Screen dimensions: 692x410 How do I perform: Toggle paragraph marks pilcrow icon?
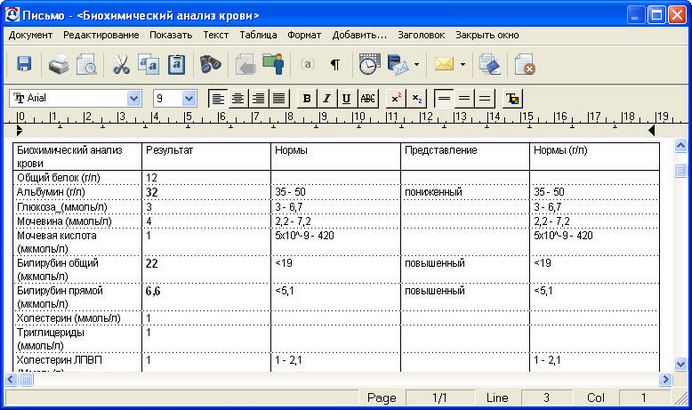(x=335, y=65)
